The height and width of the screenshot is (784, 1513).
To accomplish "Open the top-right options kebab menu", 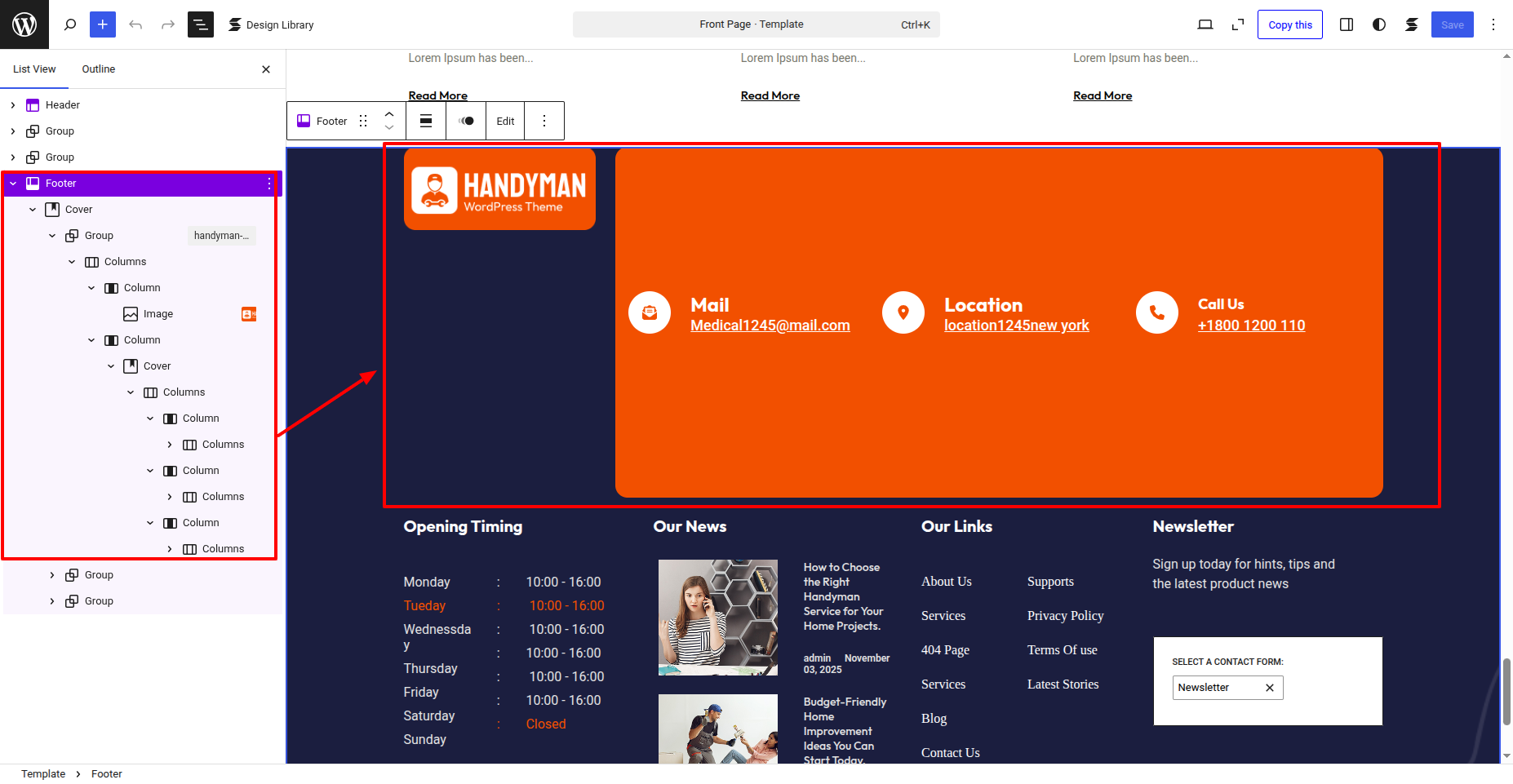I will (x=1493, y=24).
